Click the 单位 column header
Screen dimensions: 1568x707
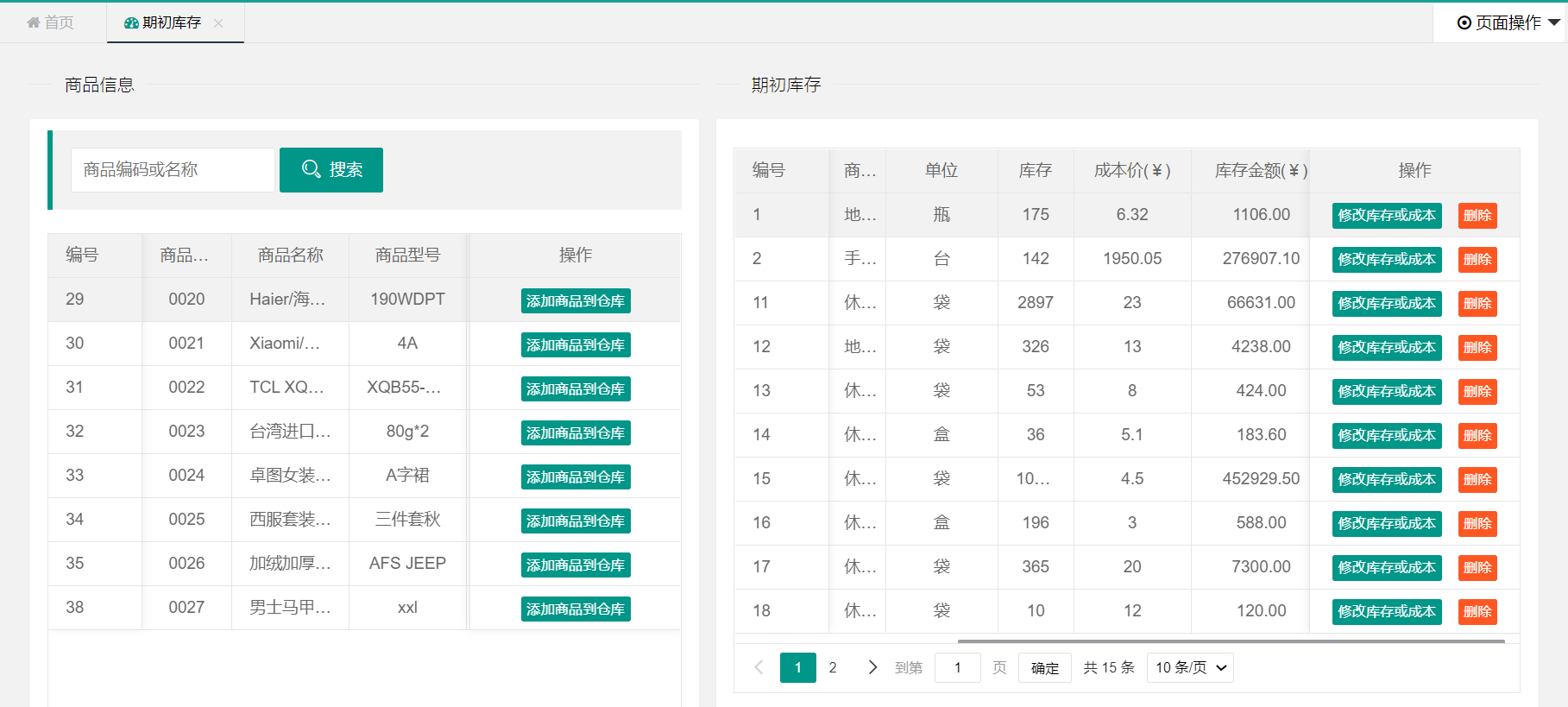pyautogui.click(x=941, y=171)
